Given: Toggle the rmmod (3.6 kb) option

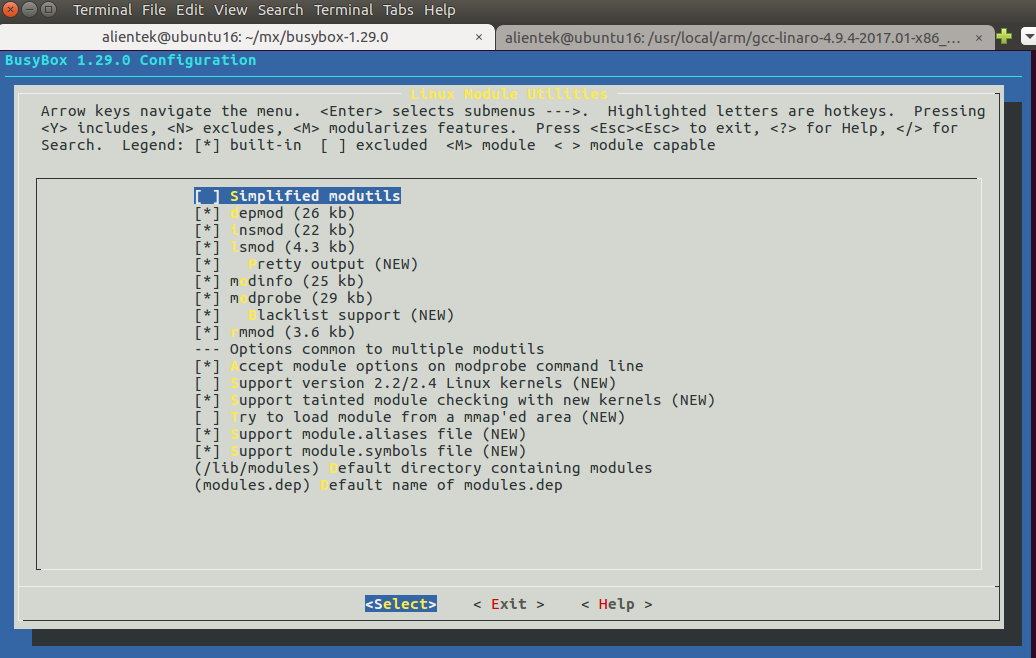Looking at the screenshot, I should [x=274, y=332].
